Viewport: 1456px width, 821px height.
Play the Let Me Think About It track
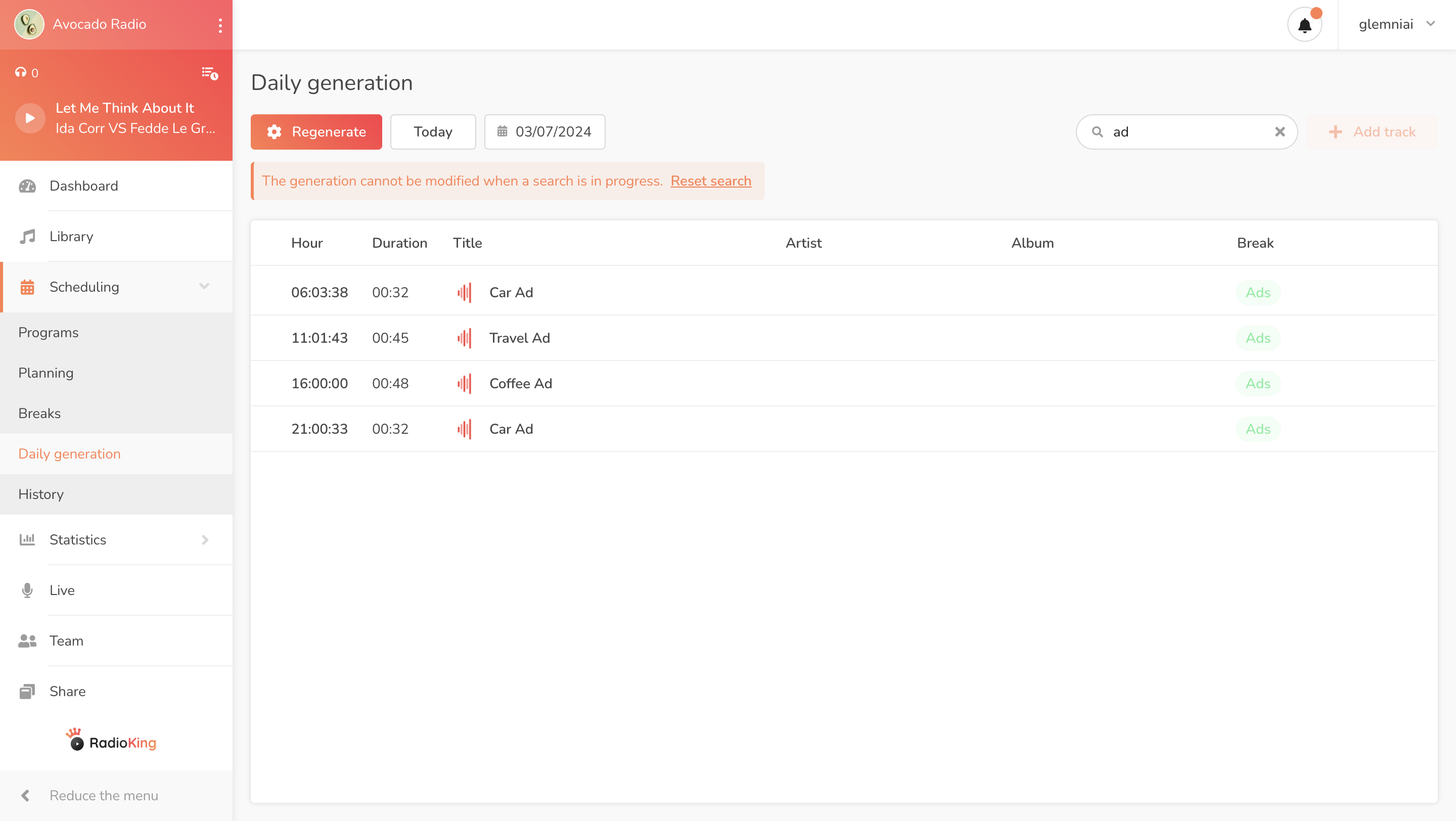(30, 117)
